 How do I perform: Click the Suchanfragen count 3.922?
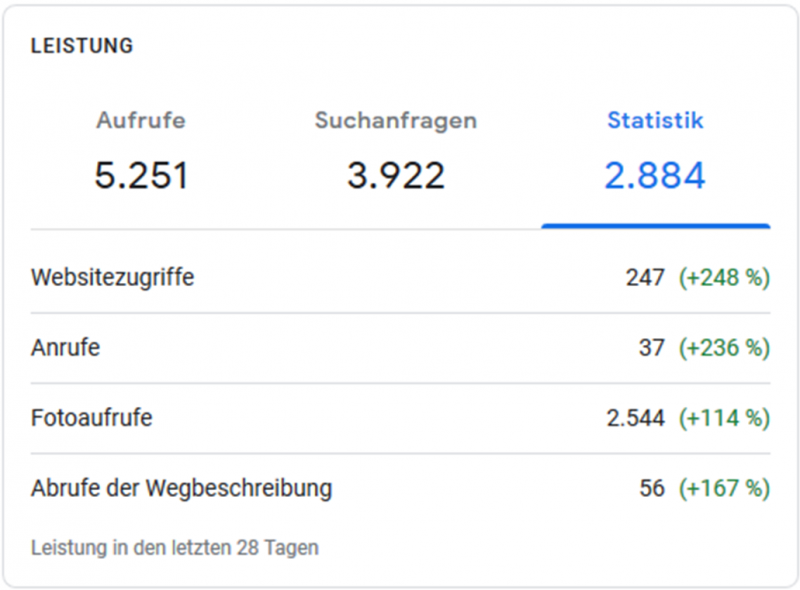pyautogui.click(x=395, y=176)
